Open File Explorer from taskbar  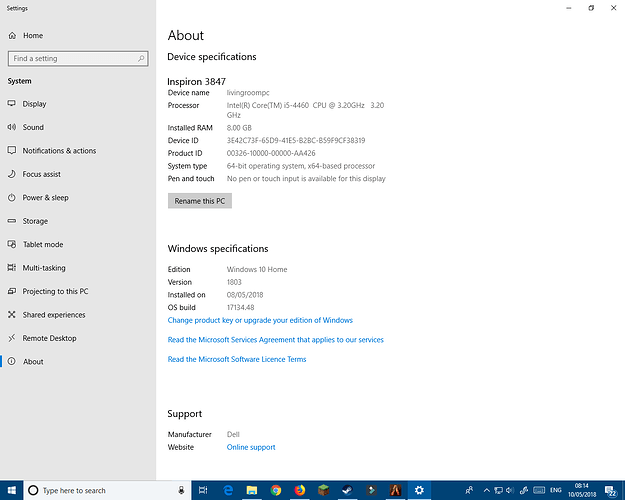click(x=252, y=490)
